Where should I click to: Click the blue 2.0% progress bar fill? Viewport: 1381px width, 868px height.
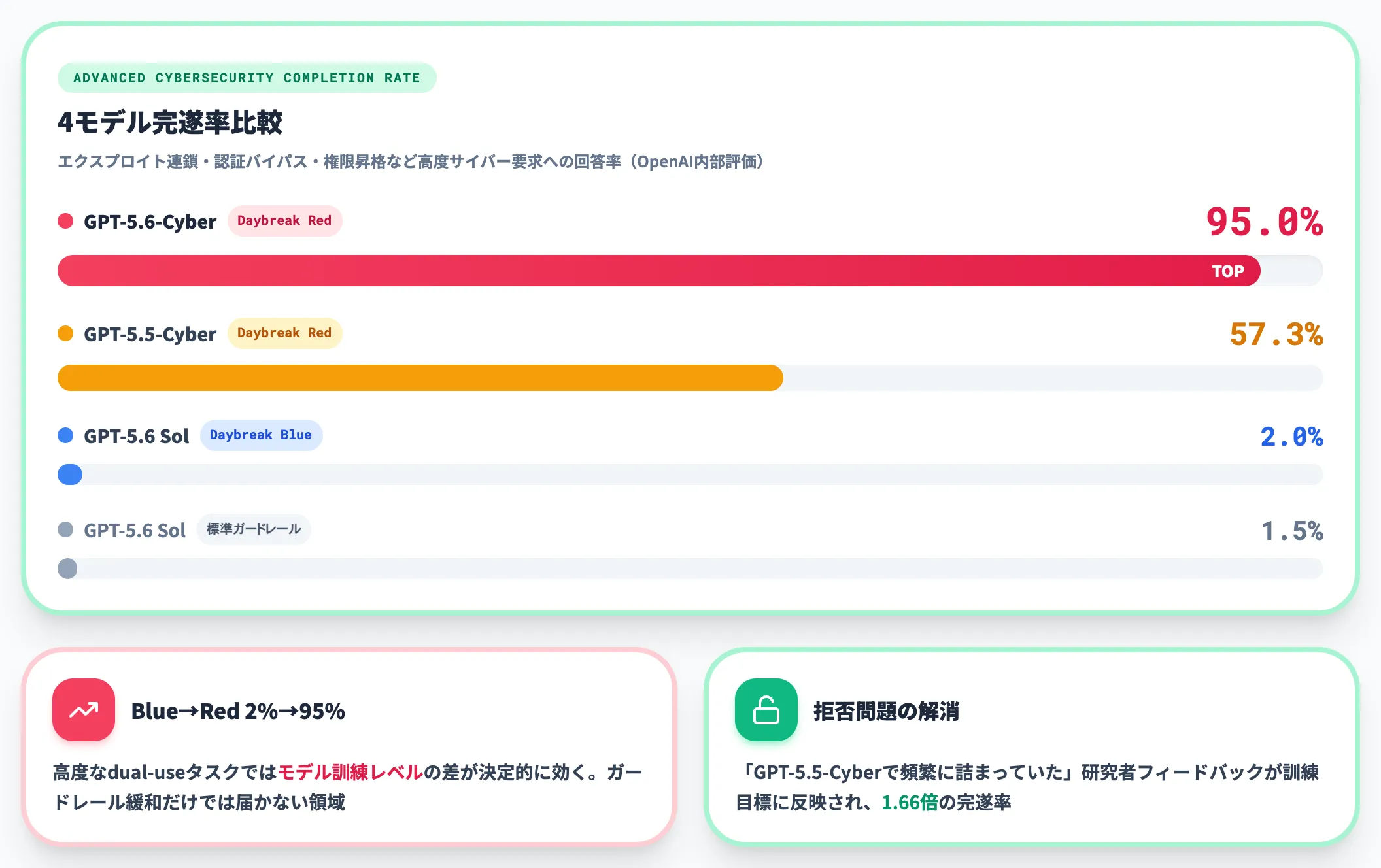tap(70, 475)
